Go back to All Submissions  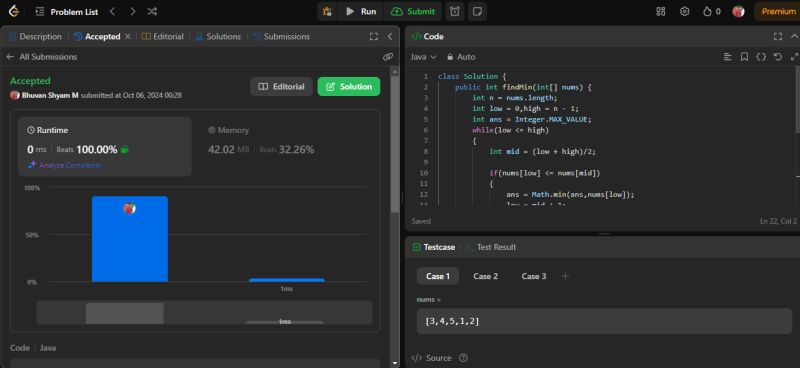tap(42, 57)
